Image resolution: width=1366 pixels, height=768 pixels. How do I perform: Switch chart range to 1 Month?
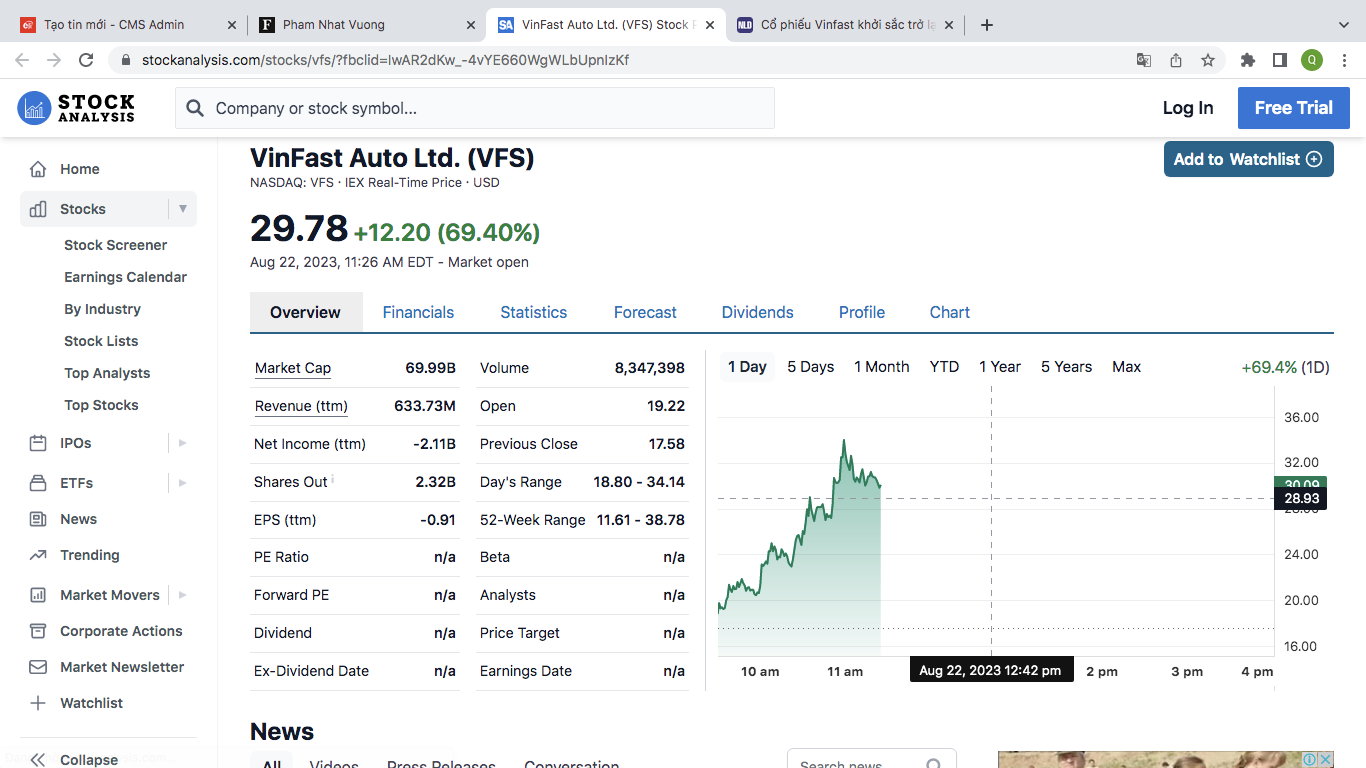coord(881,367)
